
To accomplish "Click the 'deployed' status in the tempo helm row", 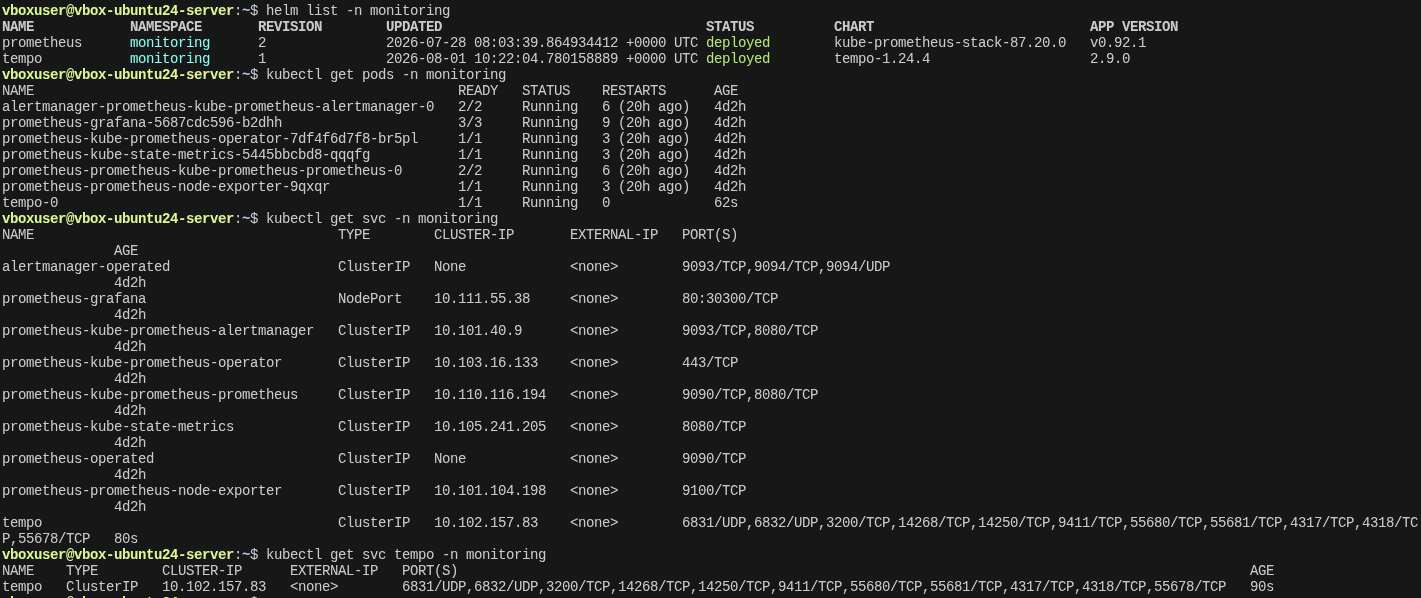I will (x=738, y=59).
